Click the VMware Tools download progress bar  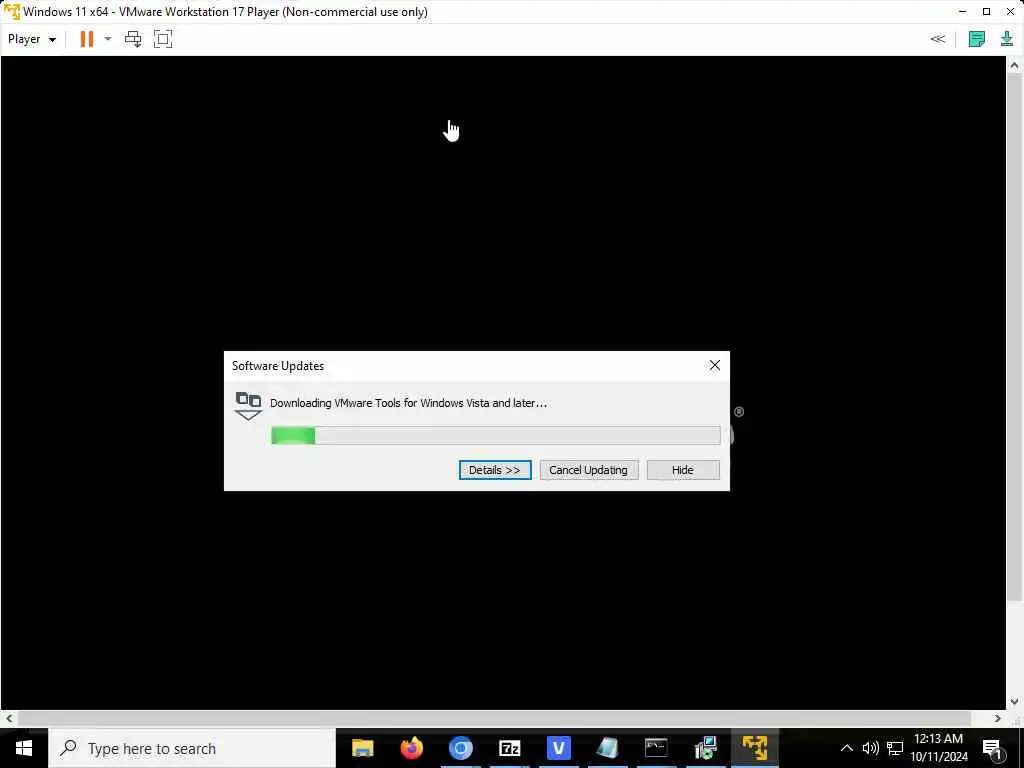496,436
